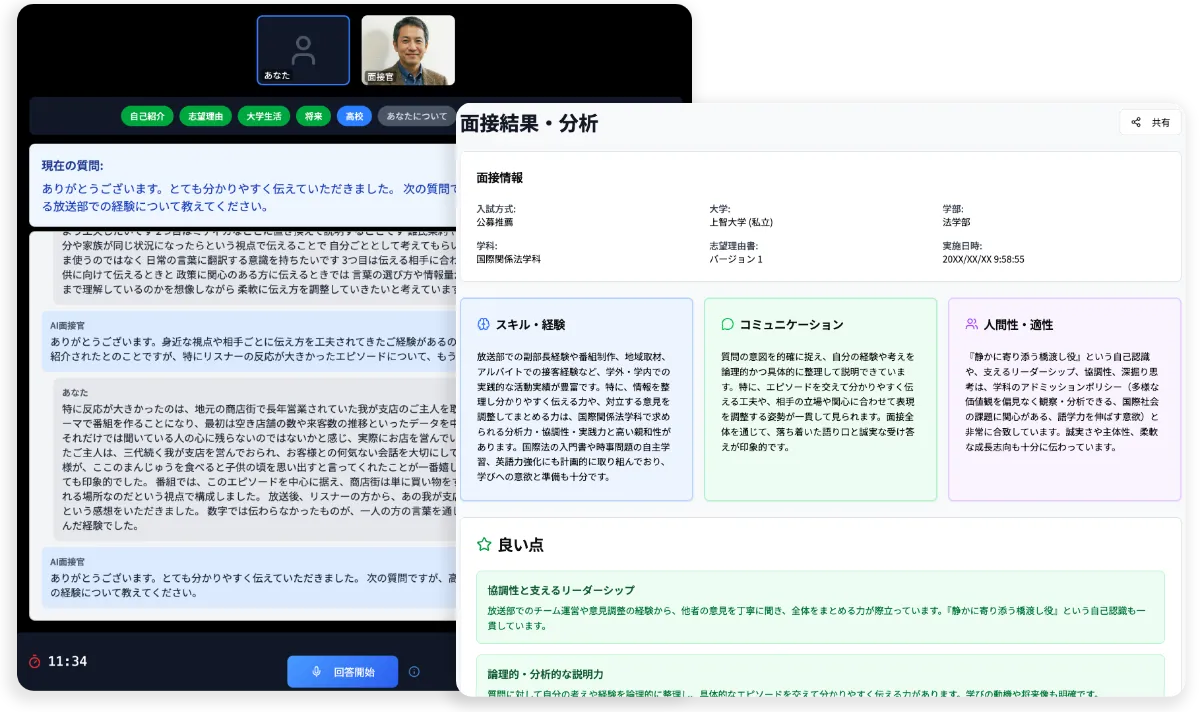This screenshot has width=1200, height=712.
Task: Select the 志望理由 topic tab
Action: tap(206, 117)
